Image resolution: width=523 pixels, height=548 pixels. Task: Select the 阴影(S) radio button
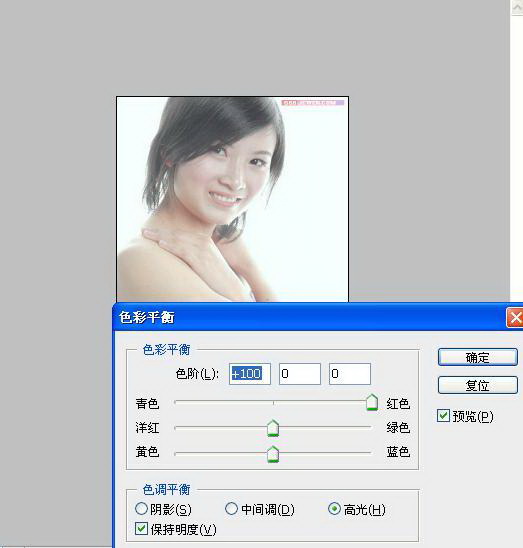(141, 509)
